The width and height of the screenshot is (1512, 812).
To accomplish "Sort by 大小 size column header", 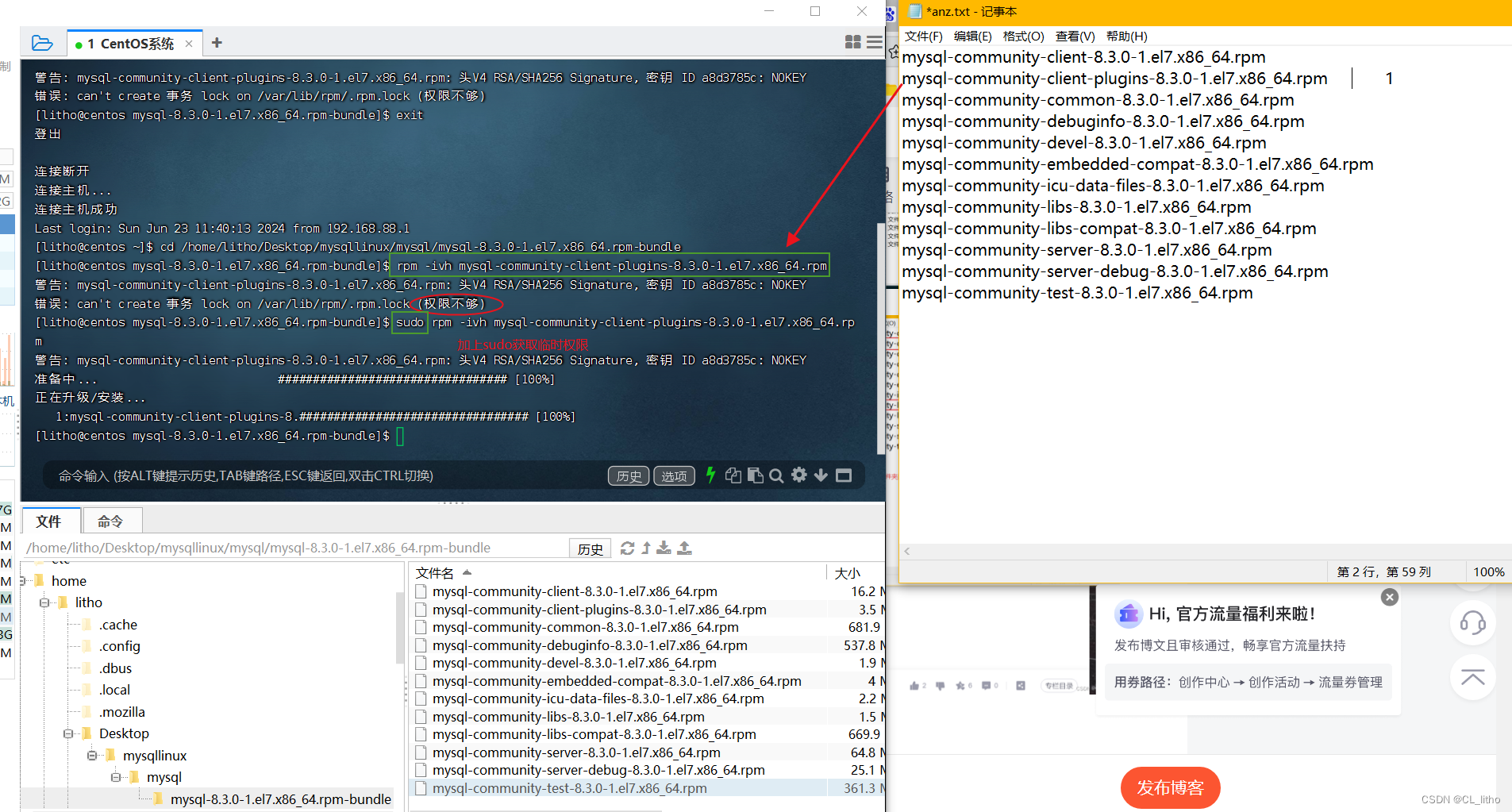I will (x=847, y=573).
